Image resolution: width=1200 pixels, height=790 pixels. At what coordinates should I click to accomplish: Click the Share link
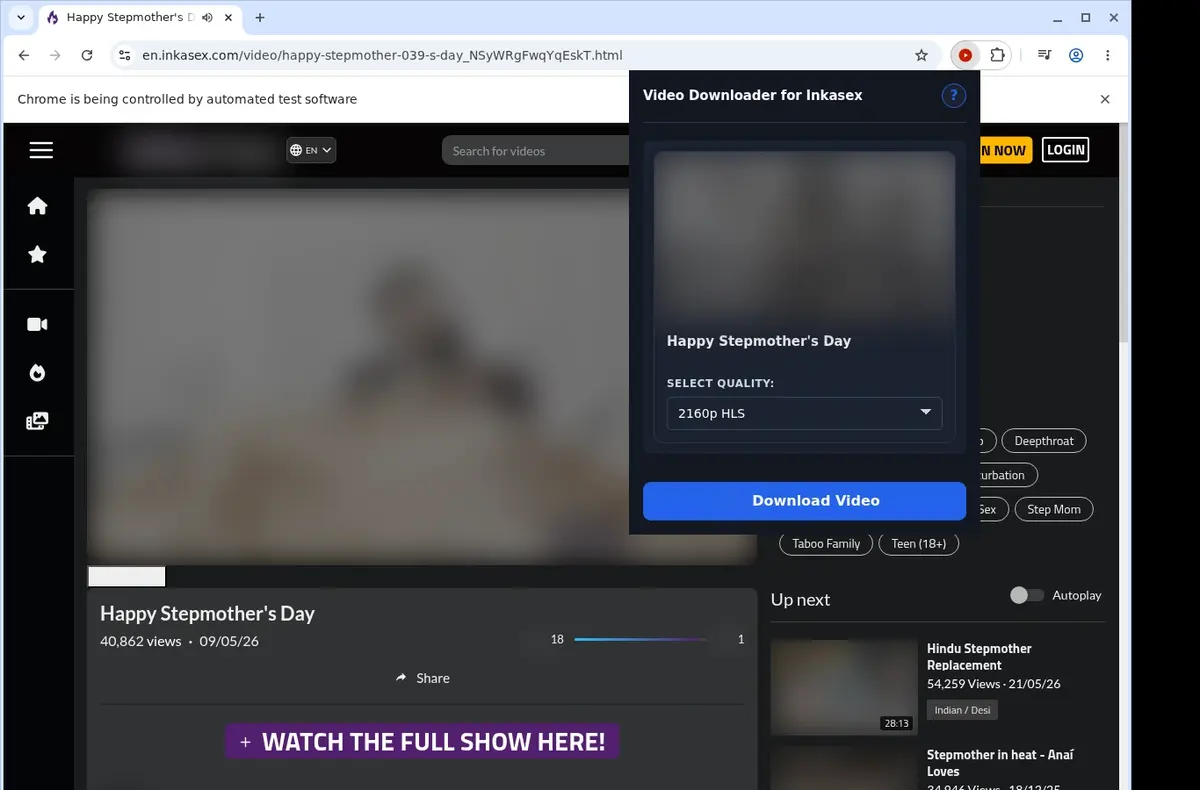pos(422,678)
